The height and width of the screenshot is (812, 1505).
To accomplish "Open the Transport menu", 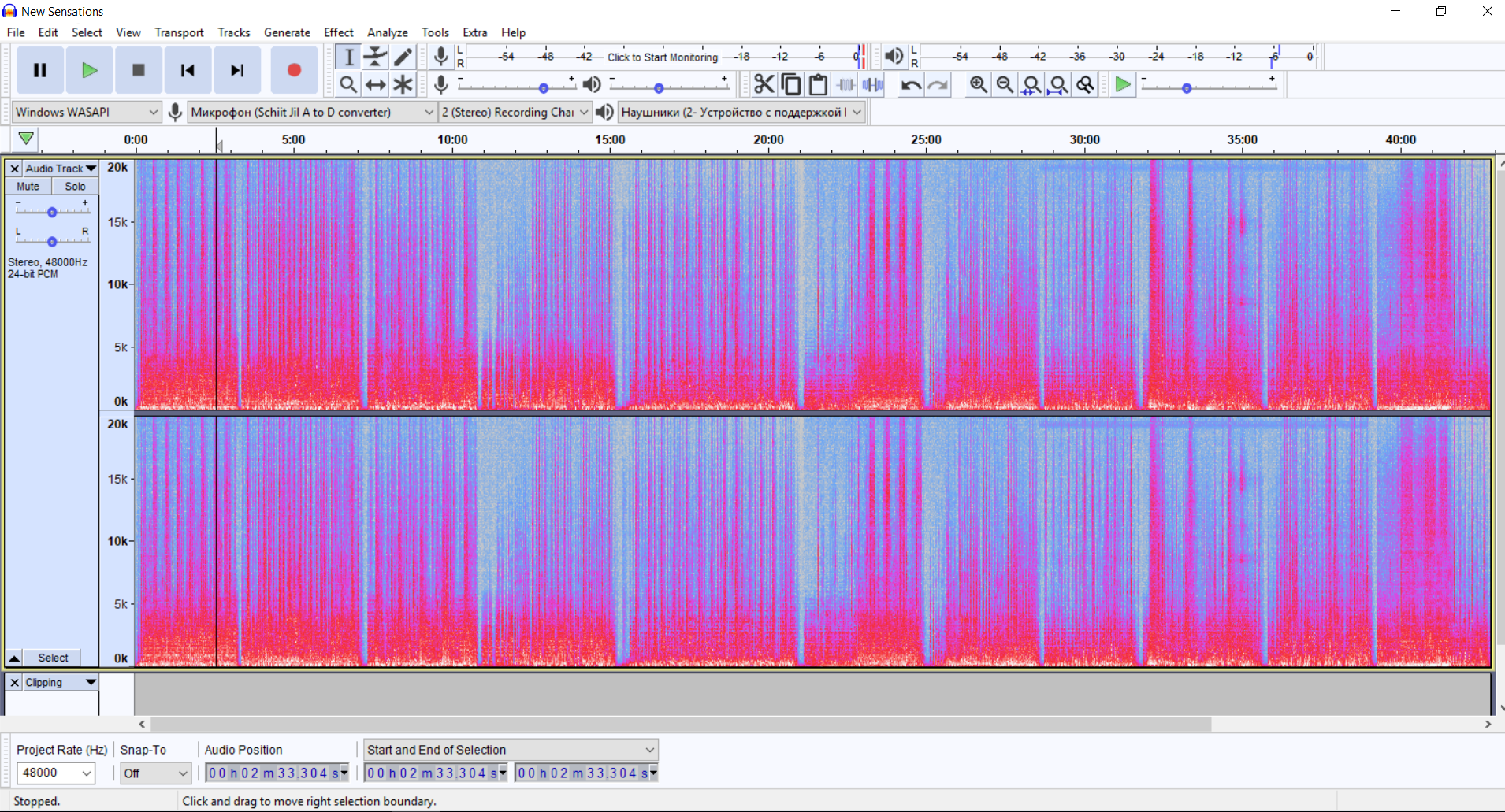I will [179, 32].
